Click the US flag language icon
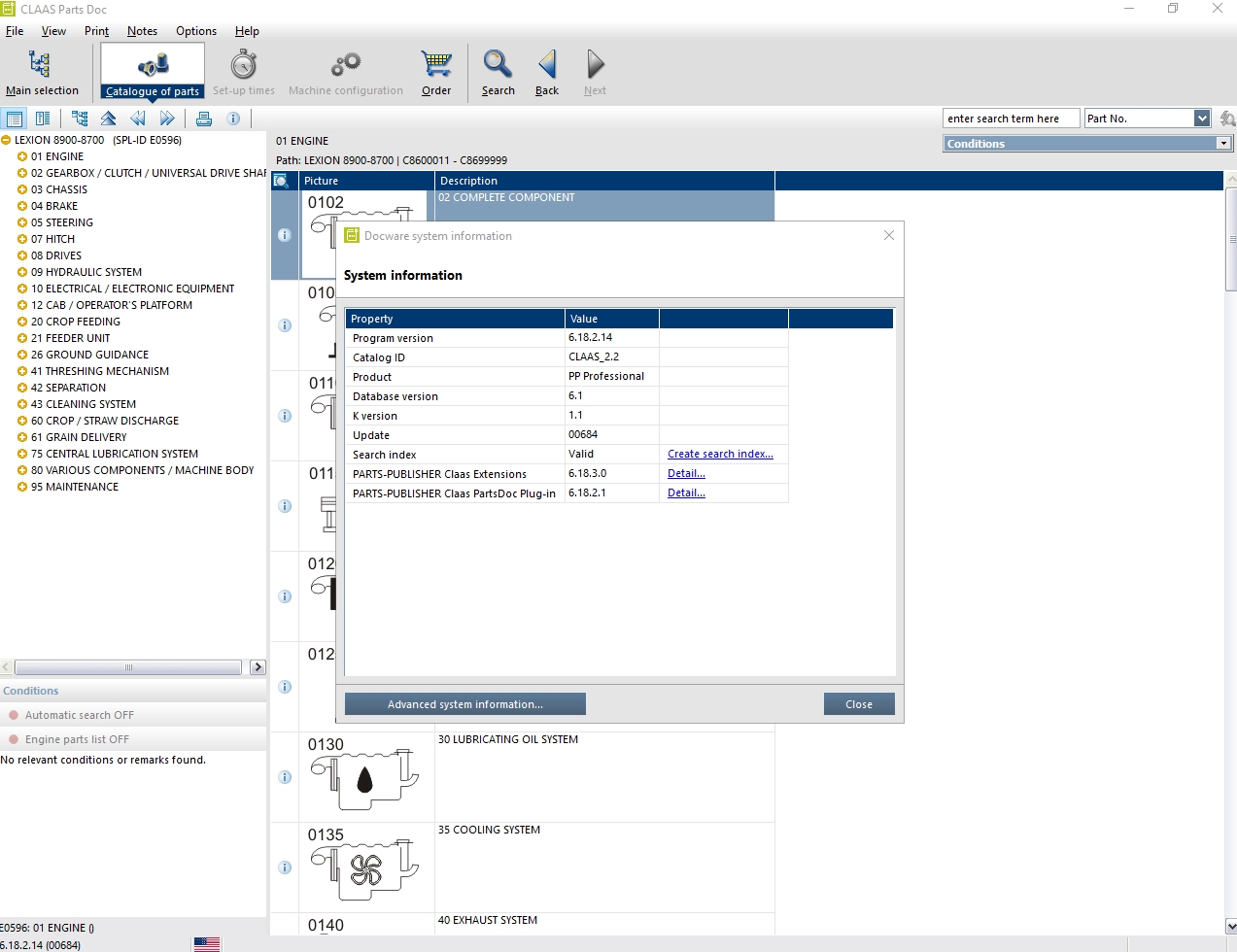The width and height of the screenshot is (1237, 952). coord(207,944)
